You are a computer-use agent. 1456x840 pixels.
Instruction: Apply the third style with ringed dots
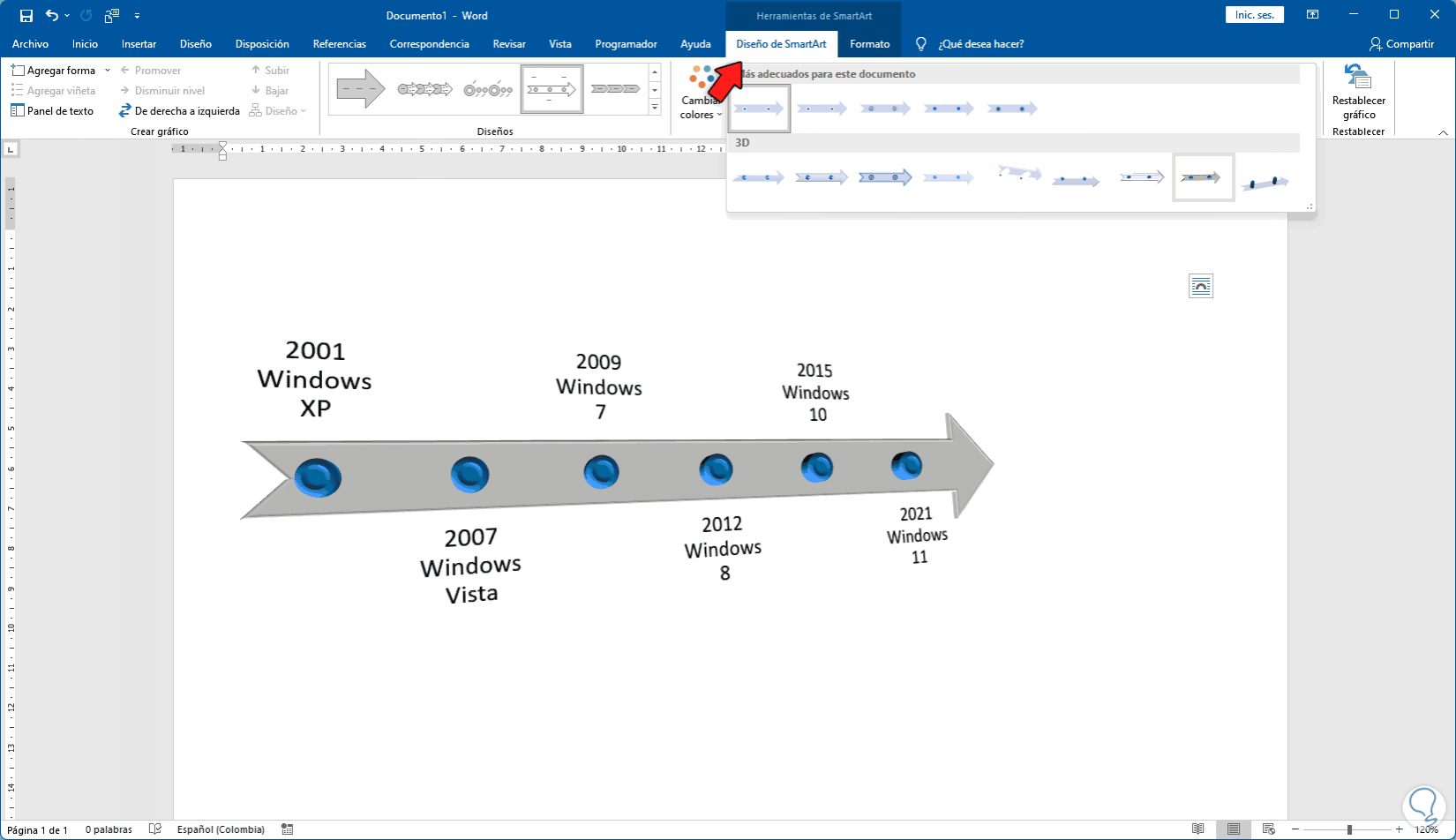click(x=885, y=109)
